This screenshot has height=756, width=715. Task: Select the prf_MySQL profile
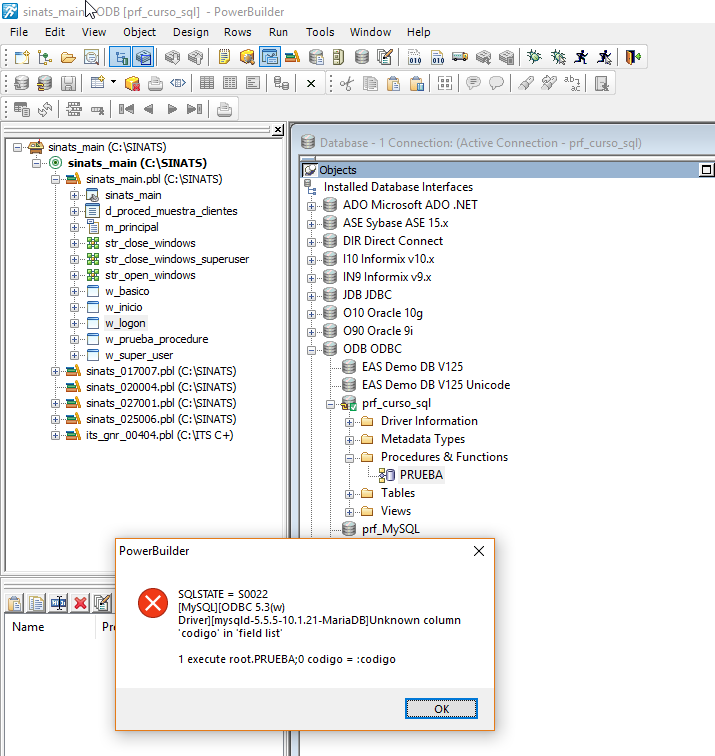(x=391, y=529)
